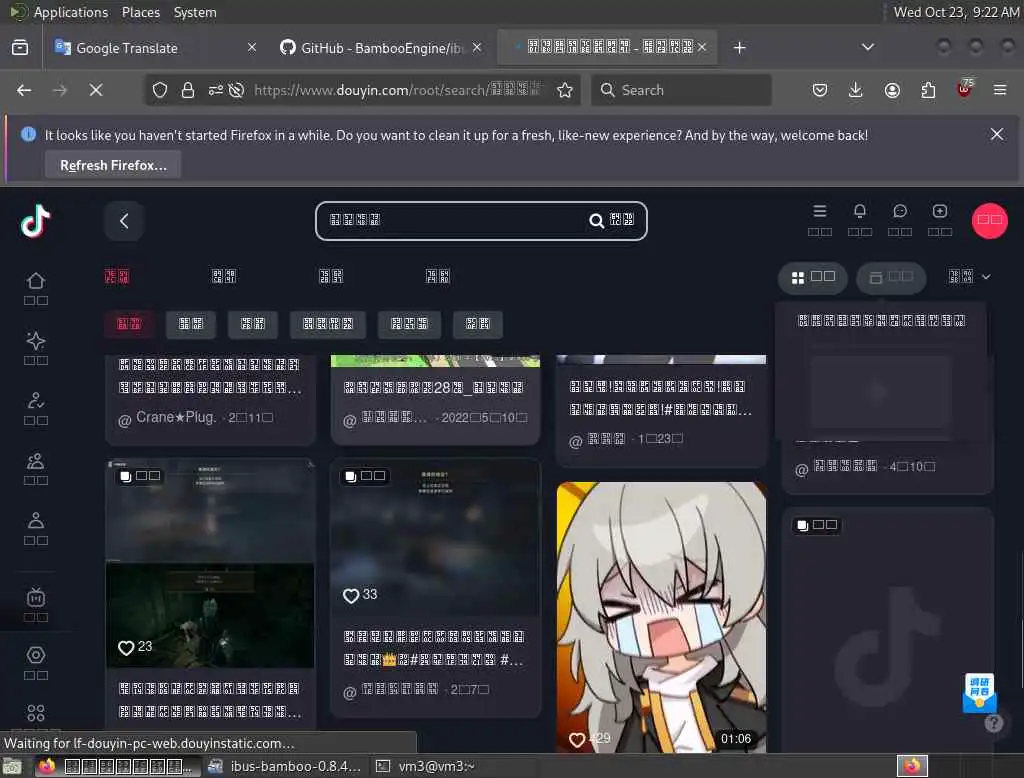
Task: Dismiss the Firefox notification bar
Action: [x=997, y=135]
